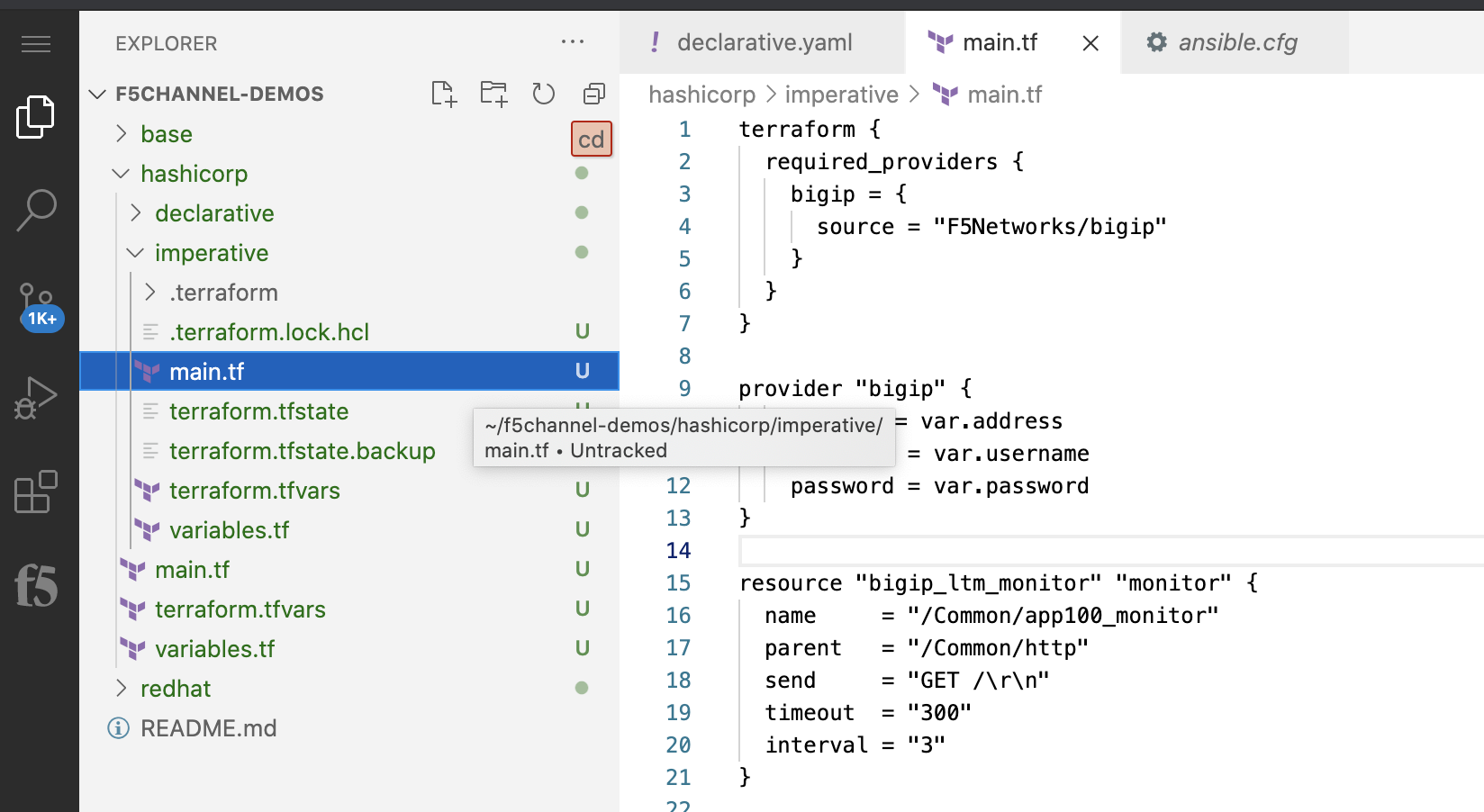The image size is (1484, 812).
Task: Open main.tf directly under hashicorp folder
Action: [x=349, y=570]
